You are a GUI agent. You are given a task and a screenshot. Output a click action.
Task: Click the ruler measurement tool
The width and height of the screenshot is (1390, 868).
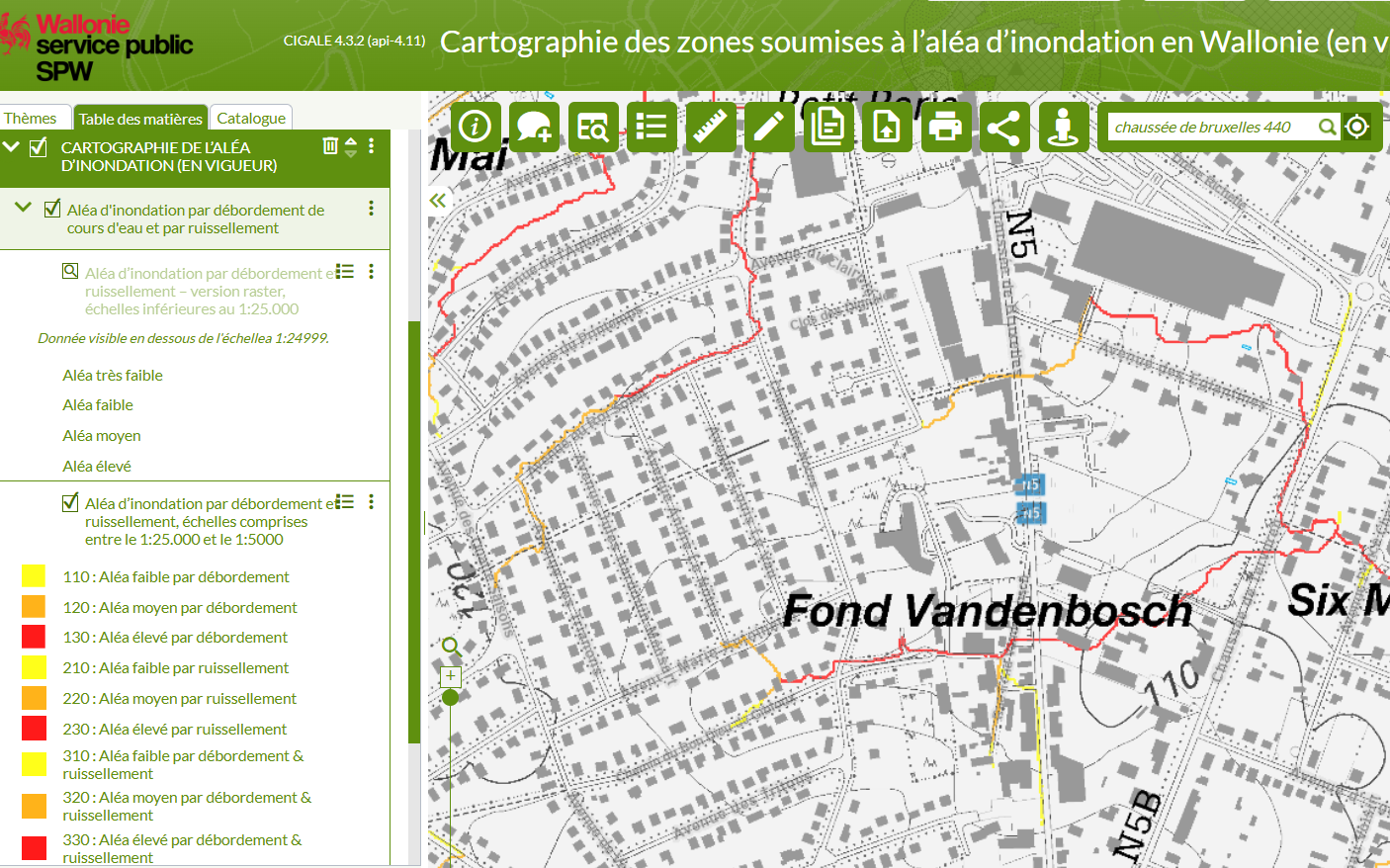[710, 127]
